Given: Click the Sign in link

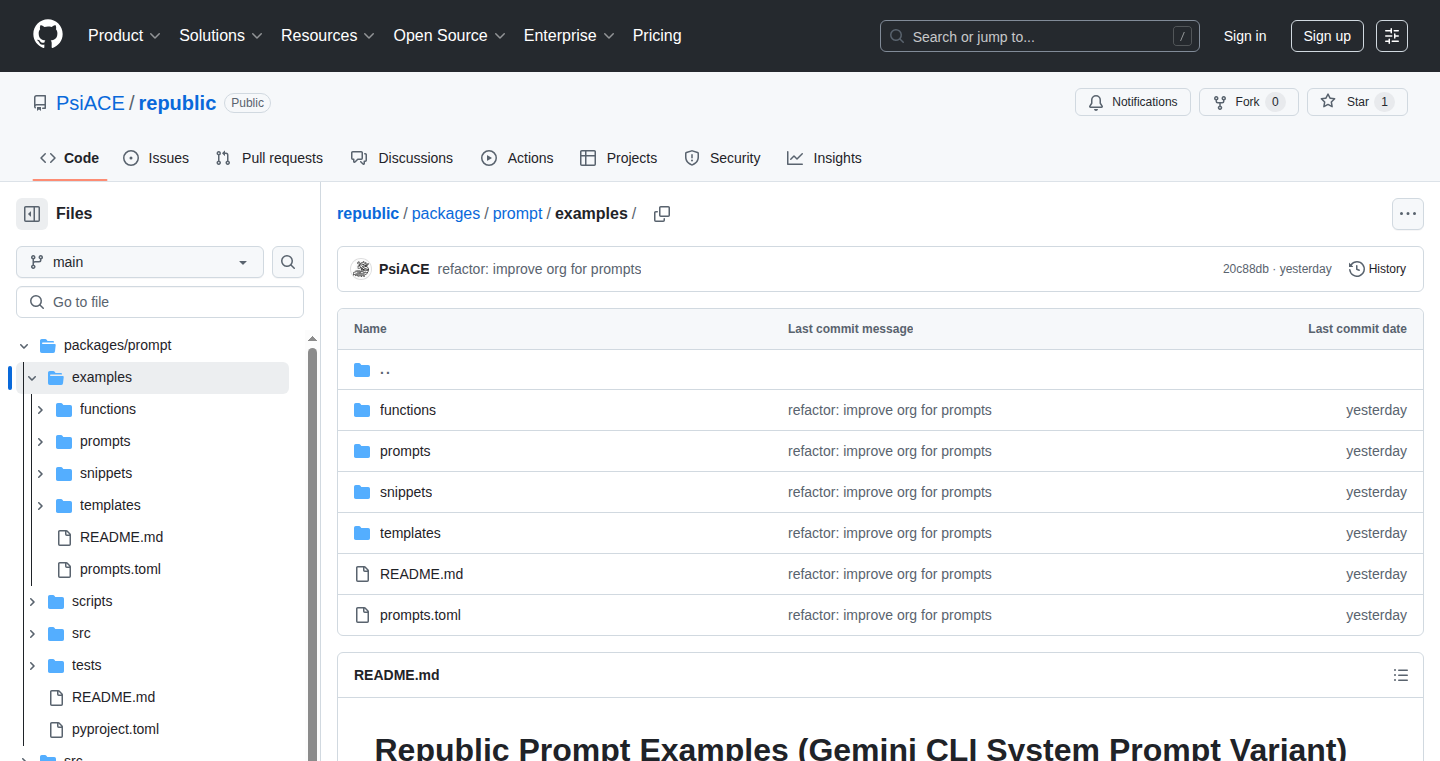Looking at the screenshot, I should (x=1245, y=36).
